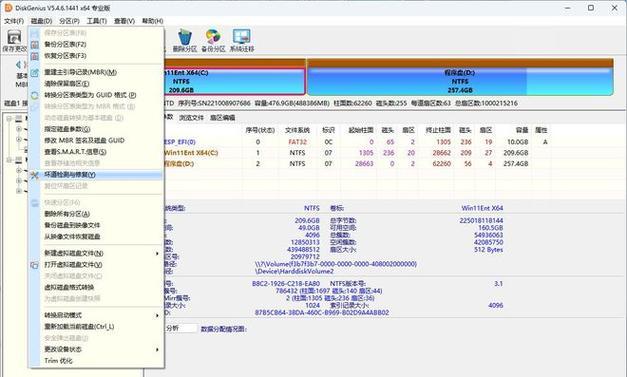The height and width of the screenshot is (377, 627).
Task: Expand the 转换启动模式 submenu arrow
Action: click(157, 315)
